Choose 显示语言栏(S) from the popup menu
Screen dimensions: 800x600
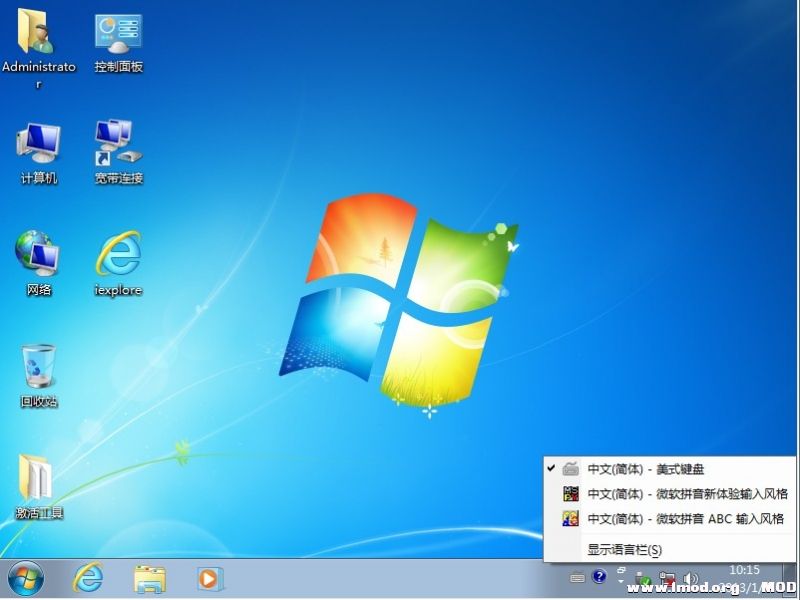point(624,549)
